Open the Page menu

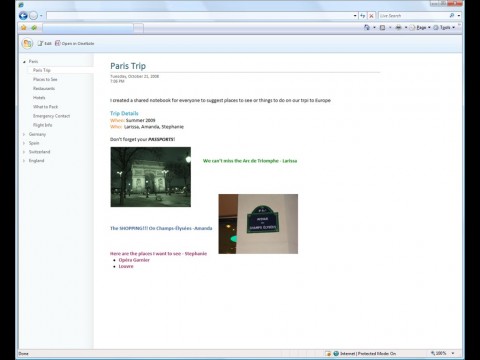click(x=420, y=28)
